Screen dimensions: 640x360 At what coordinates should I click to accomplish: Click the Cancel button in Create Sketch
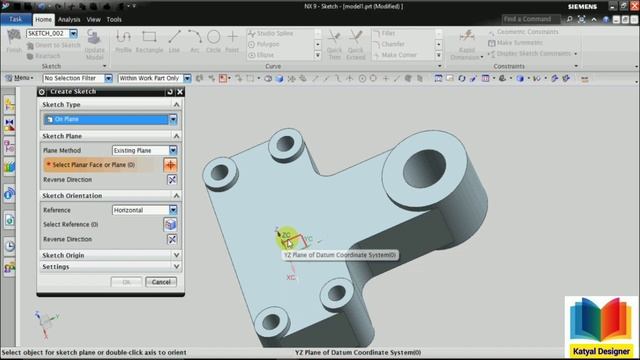click(161, 282)
